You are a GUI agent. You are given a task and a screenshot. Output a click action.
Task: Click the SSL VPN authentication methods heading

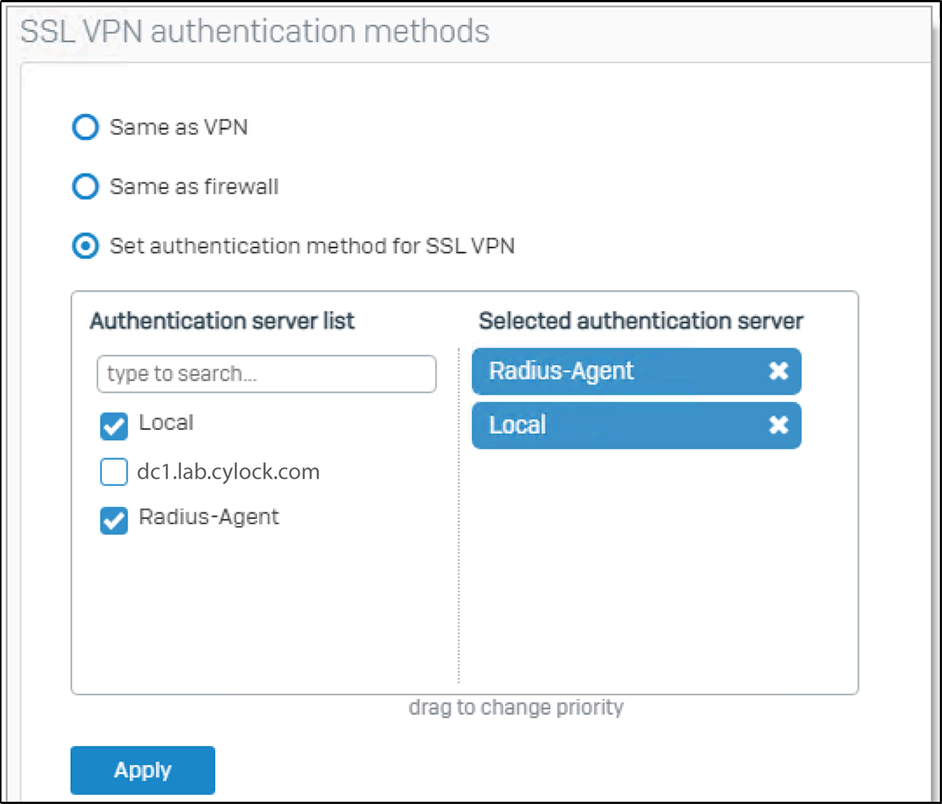(255, 31)
